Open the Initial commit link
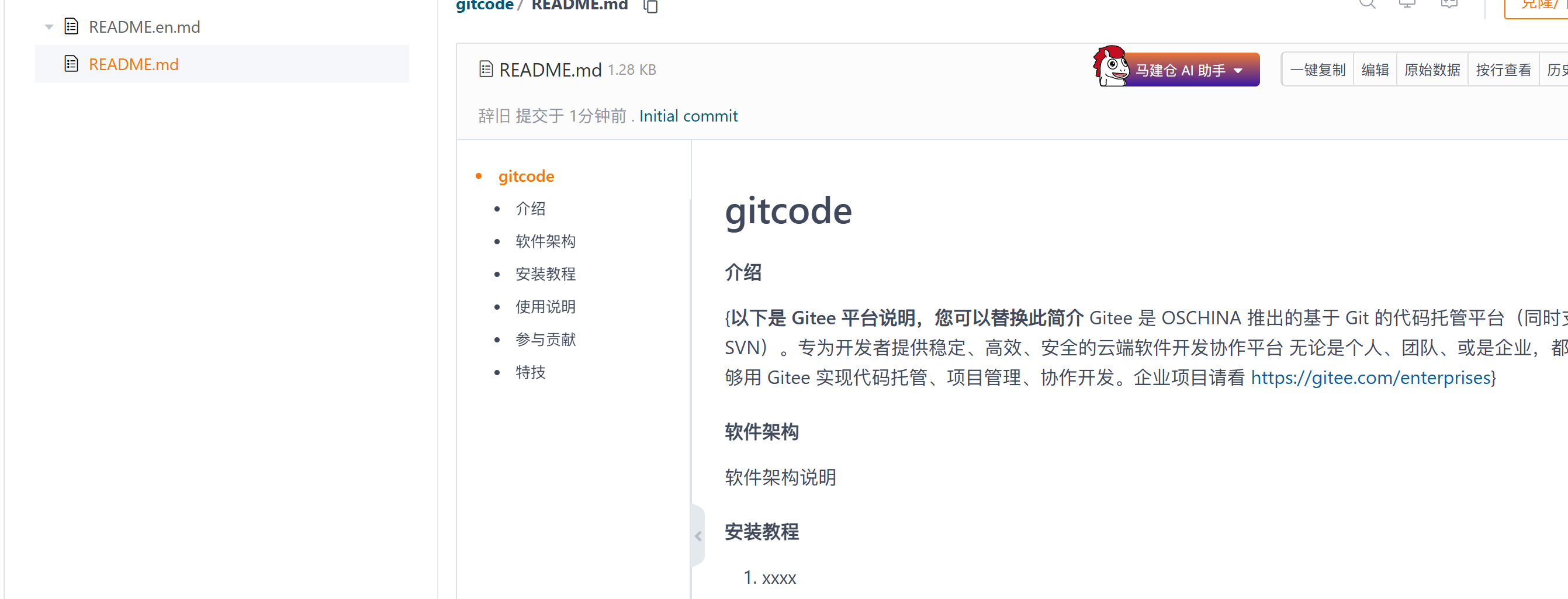 pyautogui.click(x=688, y=116)
